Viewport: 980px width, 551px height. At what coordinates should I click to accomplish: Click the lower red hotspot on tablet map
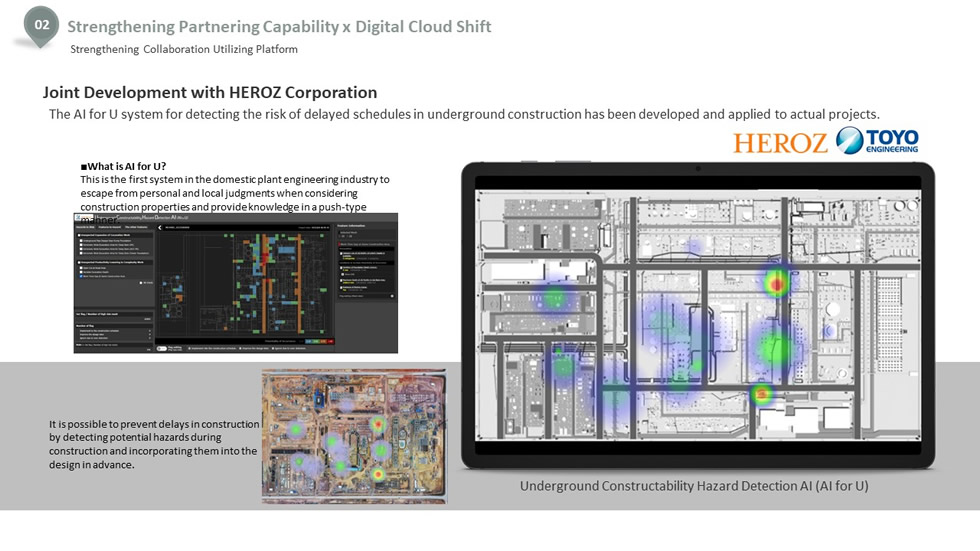click(x=762, y=394)
